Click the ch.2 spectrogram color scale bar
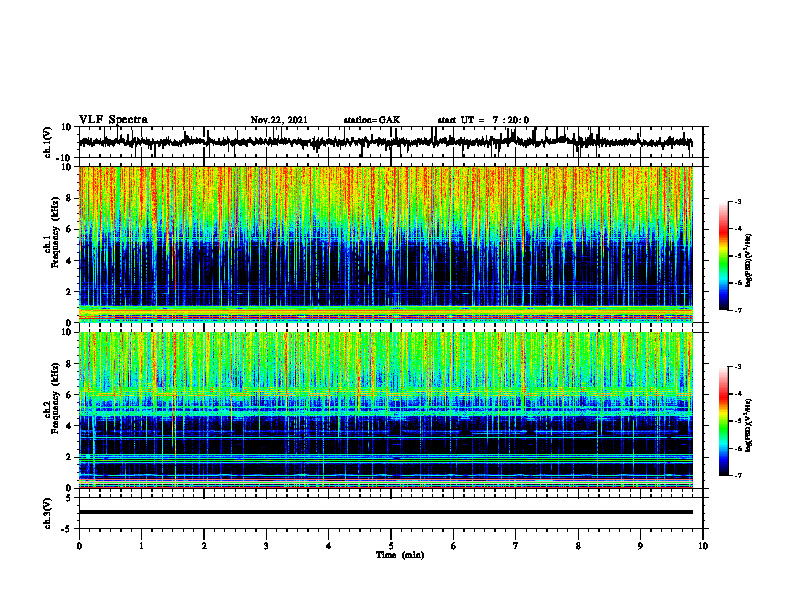792x612 pixels. 723,421
